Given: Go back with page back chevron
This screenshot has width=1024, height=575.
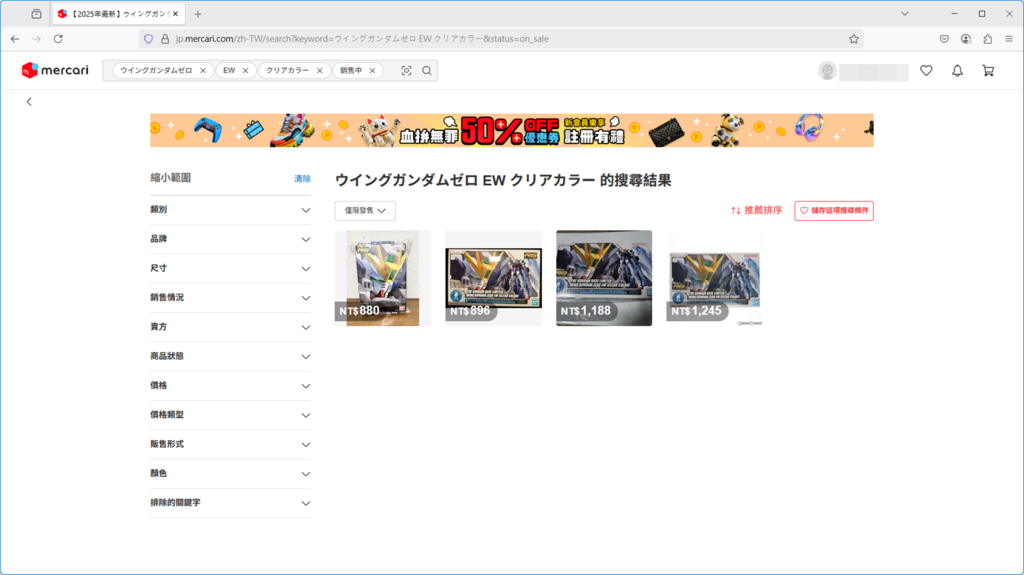Looking at the screenshot, I should click(x=29, y=101).
